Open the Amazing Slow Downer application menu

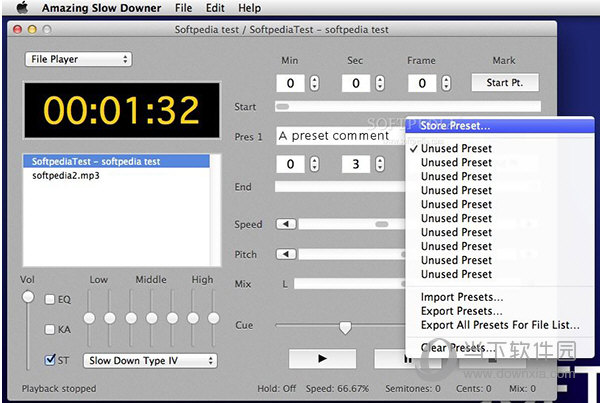point(101,8)
